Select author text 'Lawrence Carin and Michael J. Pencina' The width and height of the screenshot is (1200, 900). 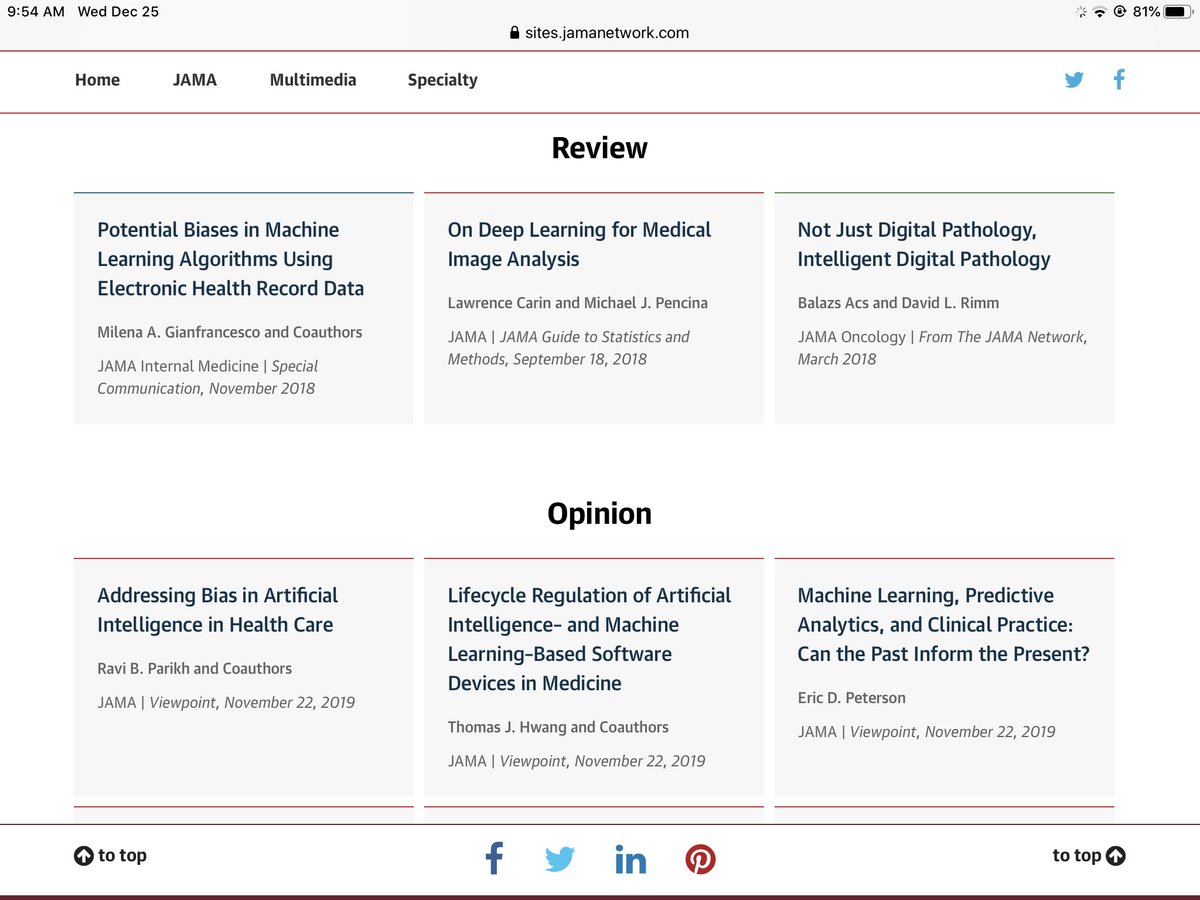578,303
